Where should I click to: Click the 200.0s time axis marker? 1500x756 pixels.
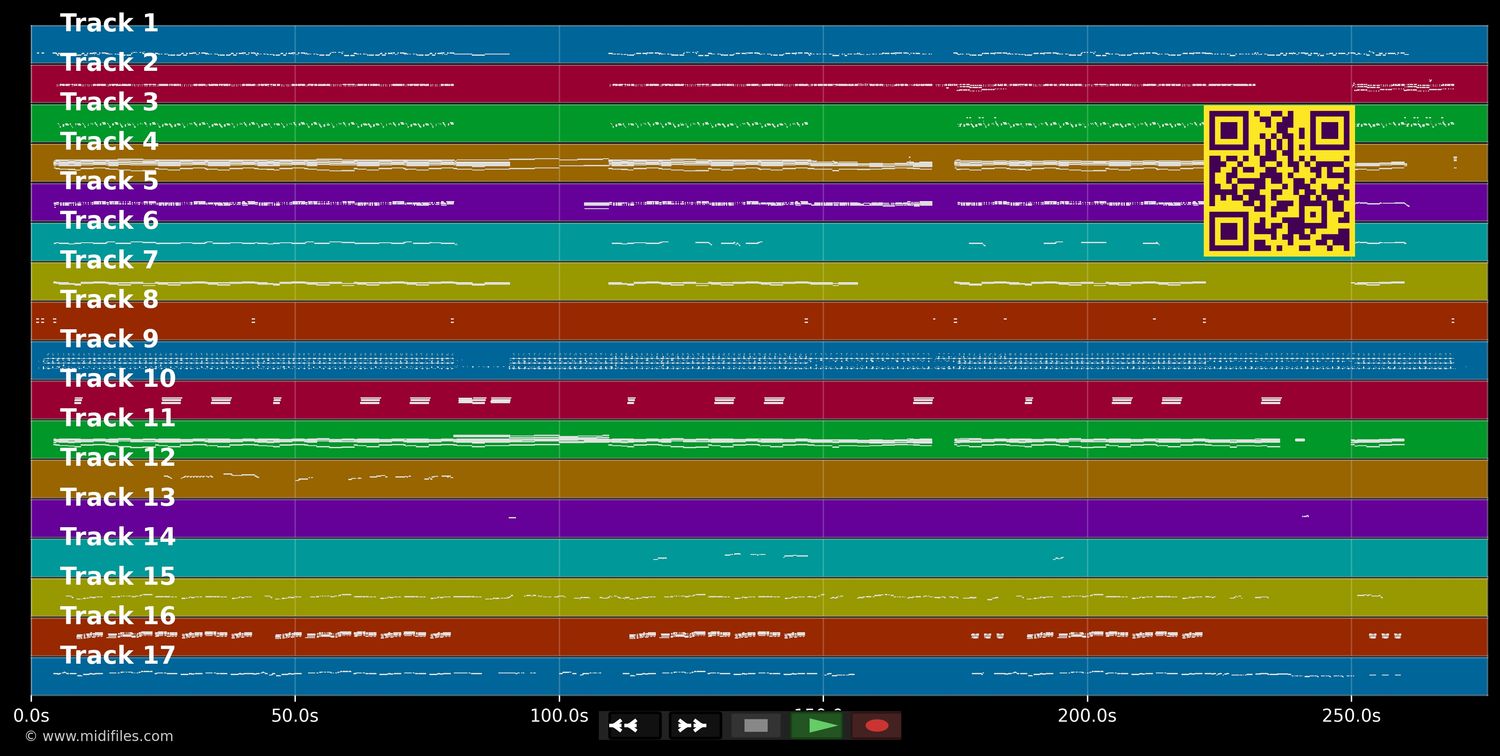(x=1087, y=716)
